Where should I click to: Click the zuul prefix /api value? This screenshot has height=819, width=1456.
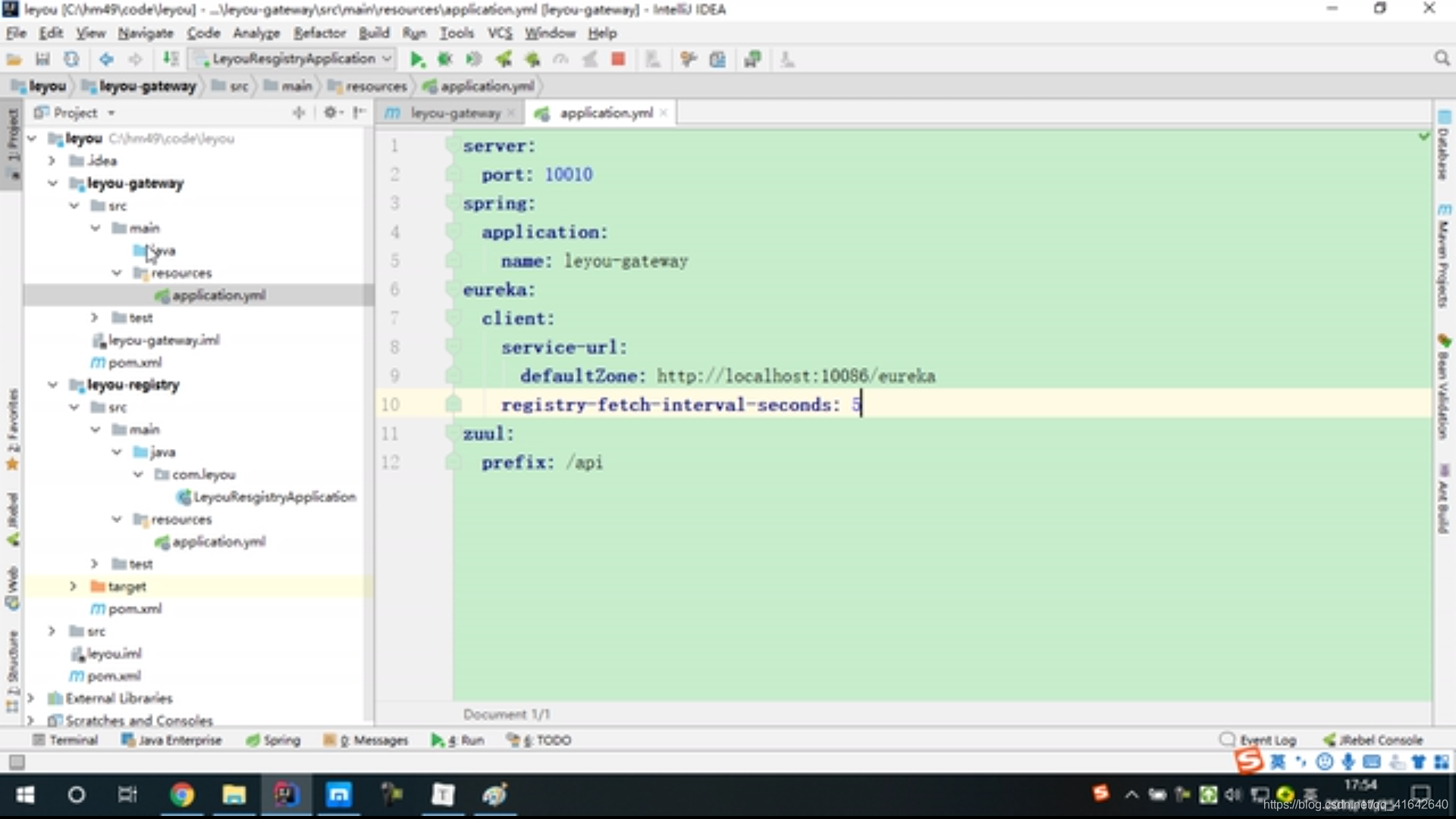pos(584,463)
